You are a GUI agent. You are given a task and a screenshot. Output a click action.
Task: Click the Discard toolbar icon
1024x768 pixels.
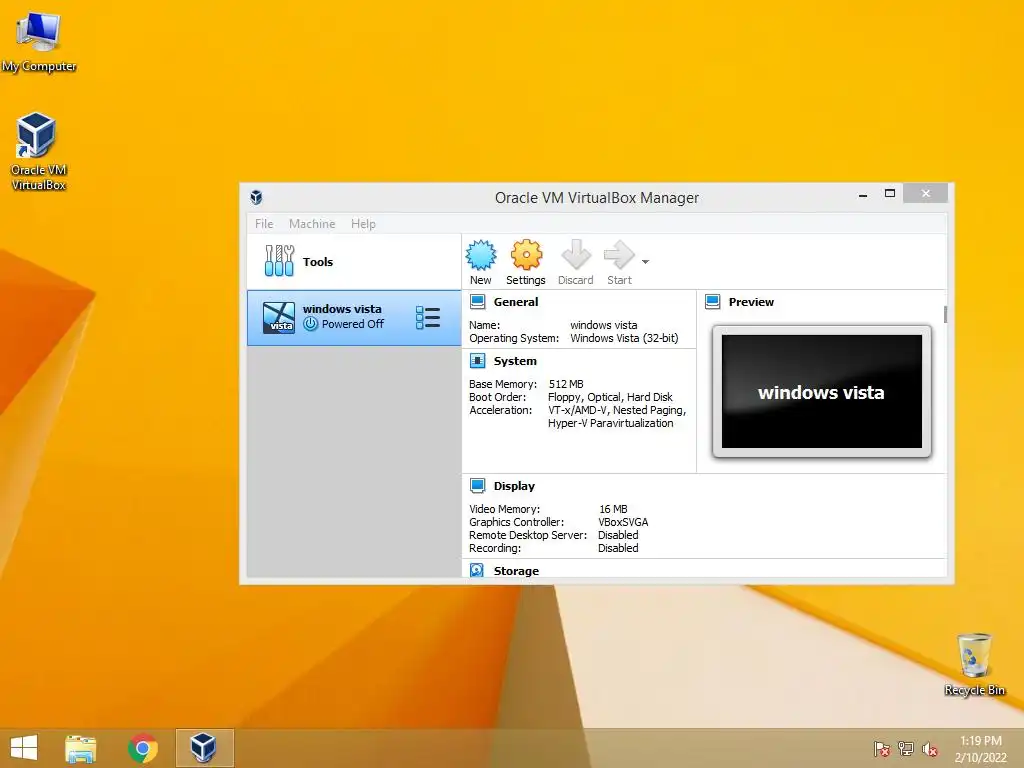click(x=575, y=255)
